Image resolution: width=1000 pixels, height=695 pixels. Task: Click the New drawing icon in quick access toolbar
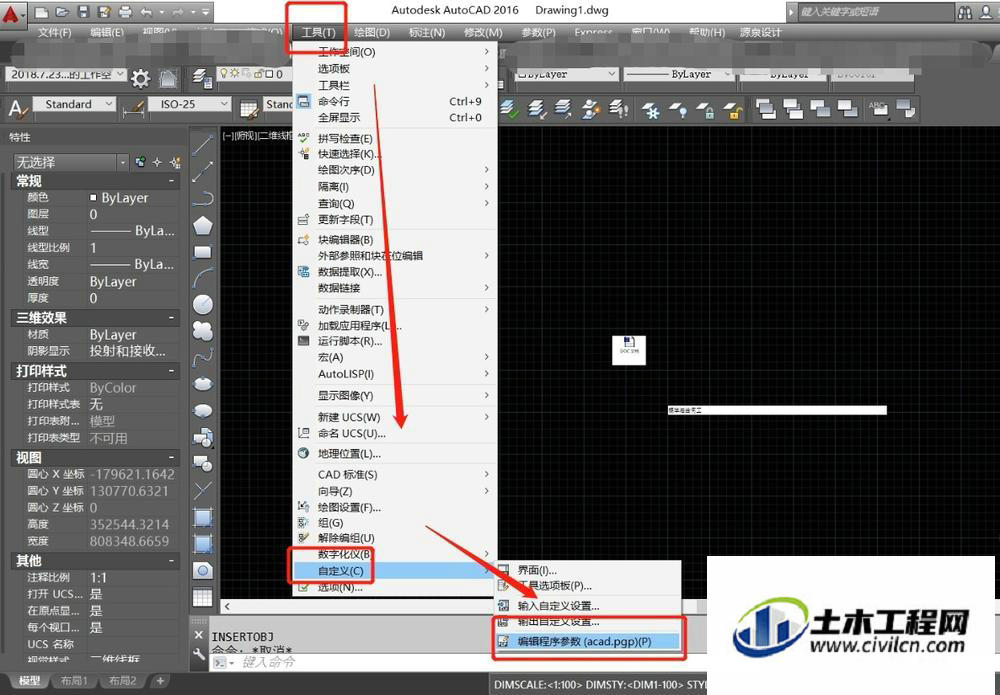click(x=41, y=11)
